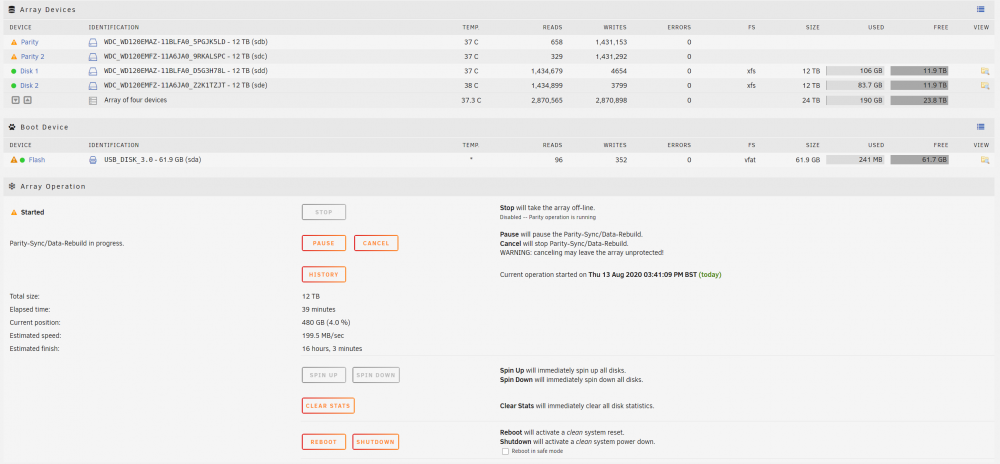Click the total reads value 2,870,565
Image resolution: width=1000 pixels, height=464 pixels.
[x=547, y=101]
